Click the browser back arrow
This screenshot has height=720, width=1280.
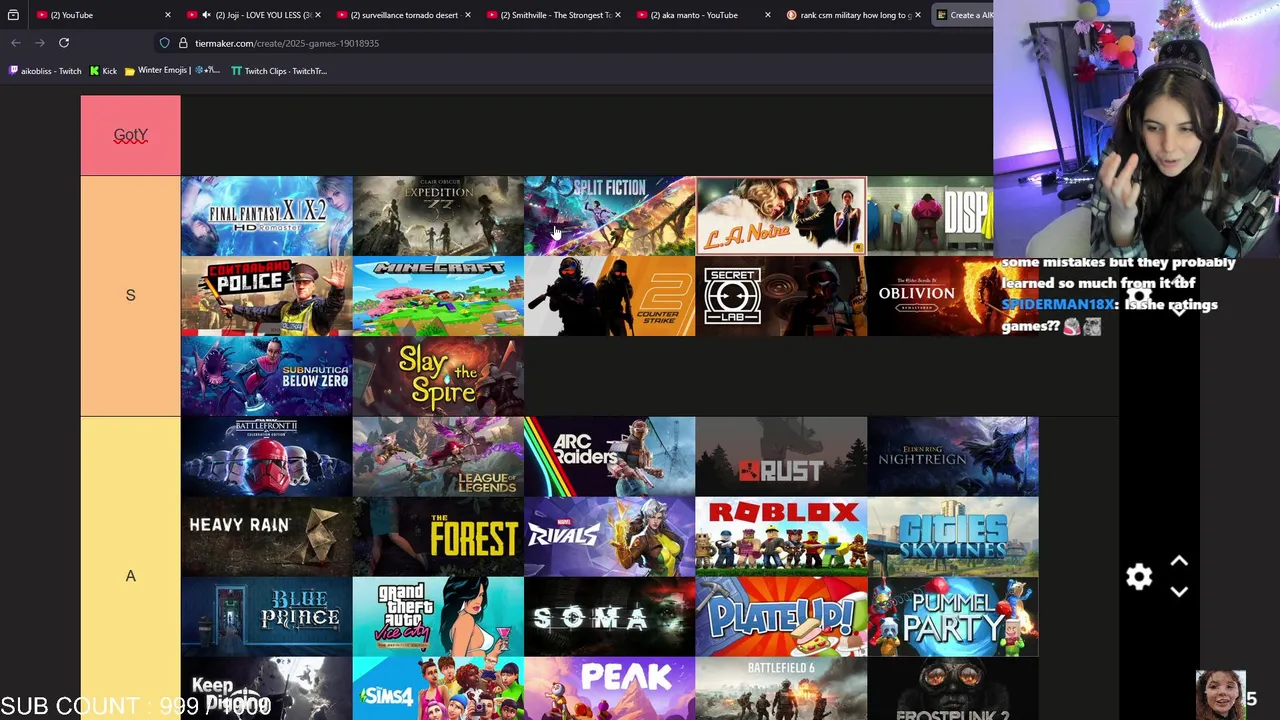[16, 43]
